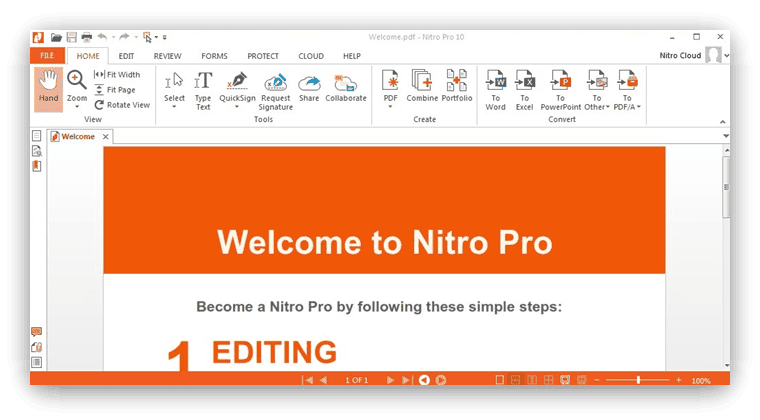Switch to the REVIEW tab

pos(167,56)
